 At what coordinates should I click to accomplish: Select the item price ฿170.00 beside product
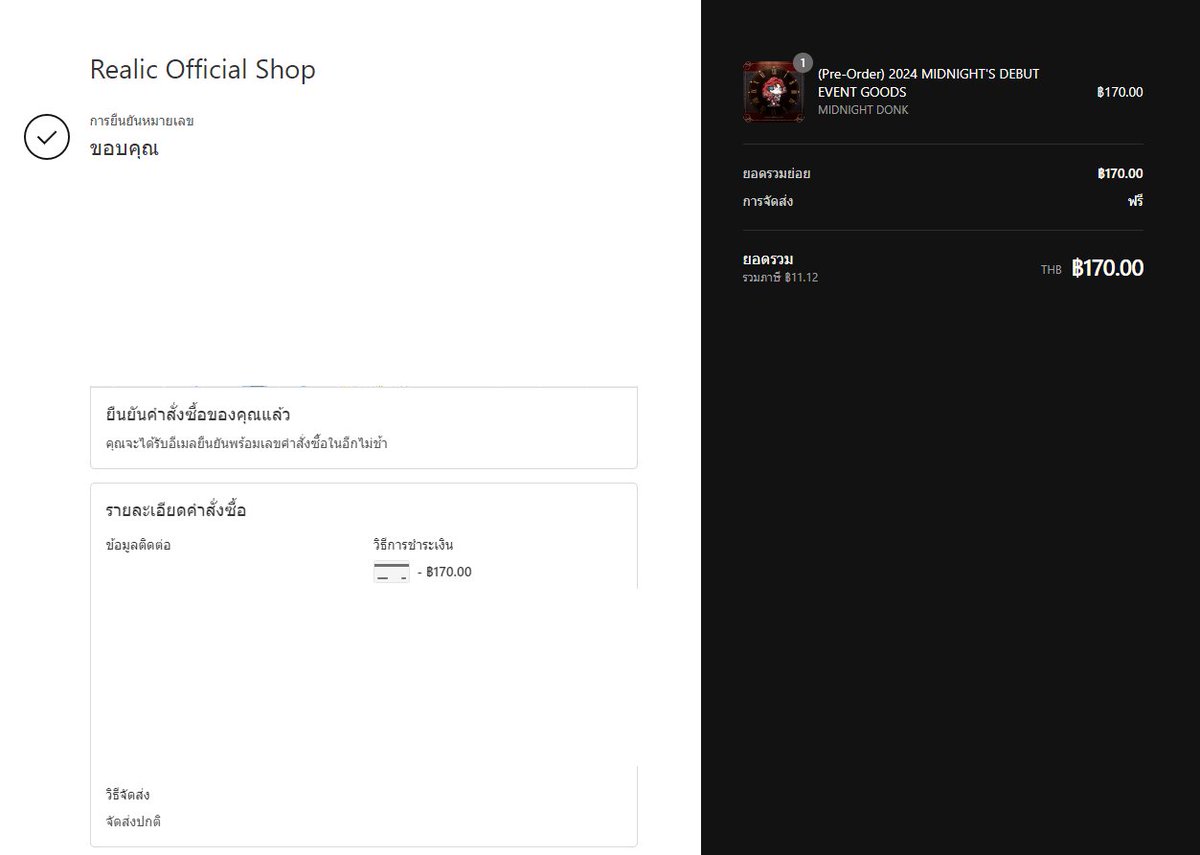pyautogui.click(x=1119, y=92)
